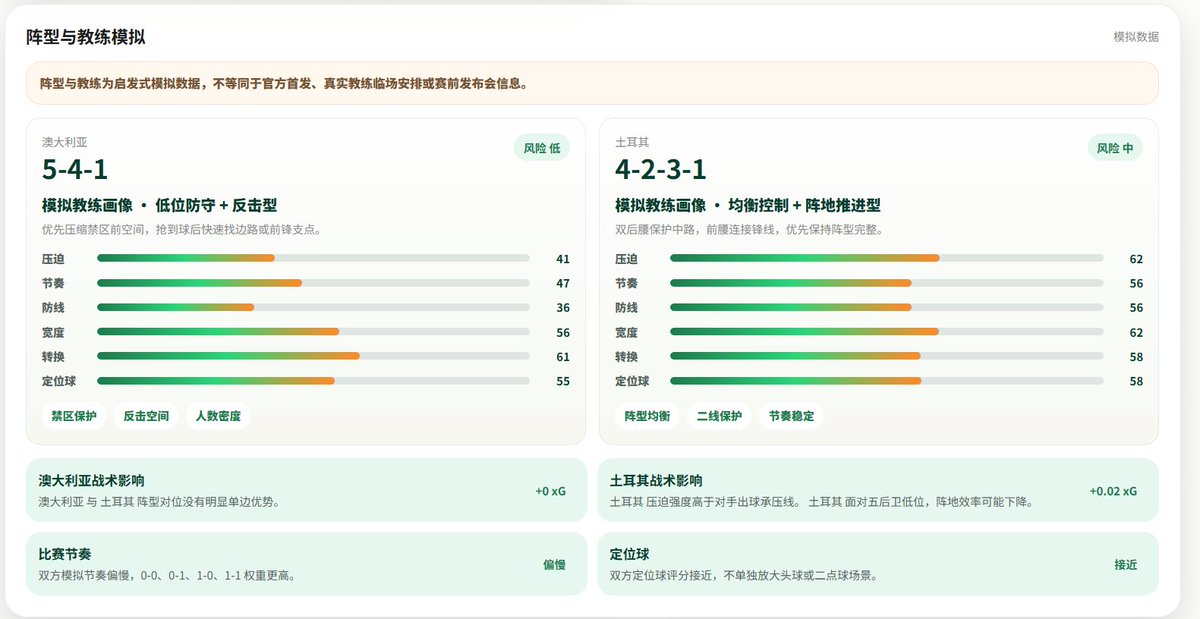The width and height of the screenshot is (1200, 619).
Task: Click the 风险 中 badge on 土耳其 card
Action: tap(1115, 148)
